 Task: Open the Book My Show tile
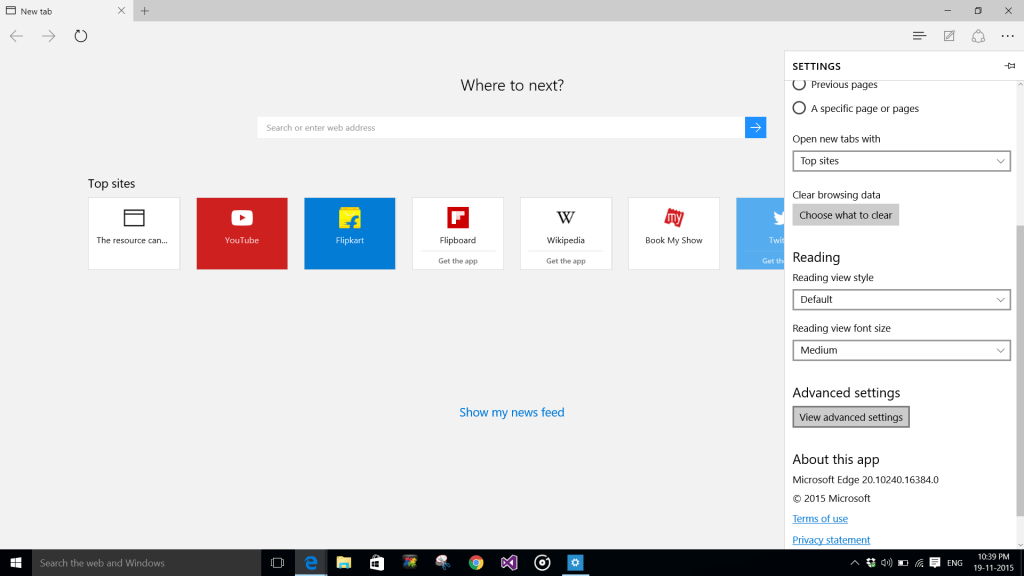pyautogui.click(x=674, y=233)
